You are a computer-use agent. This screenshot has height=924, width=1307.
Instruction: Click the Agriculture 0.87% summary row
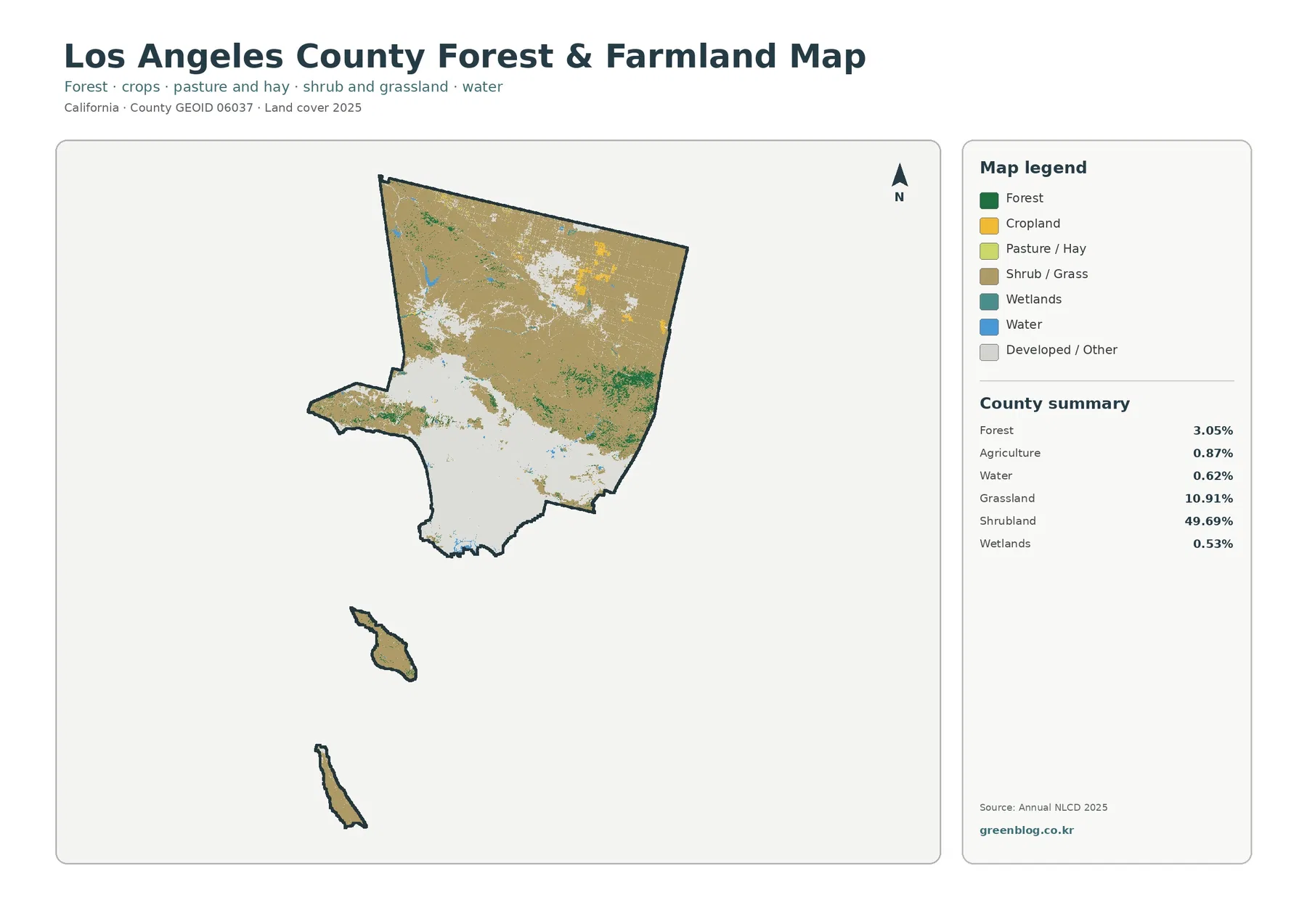[1106, 453]
